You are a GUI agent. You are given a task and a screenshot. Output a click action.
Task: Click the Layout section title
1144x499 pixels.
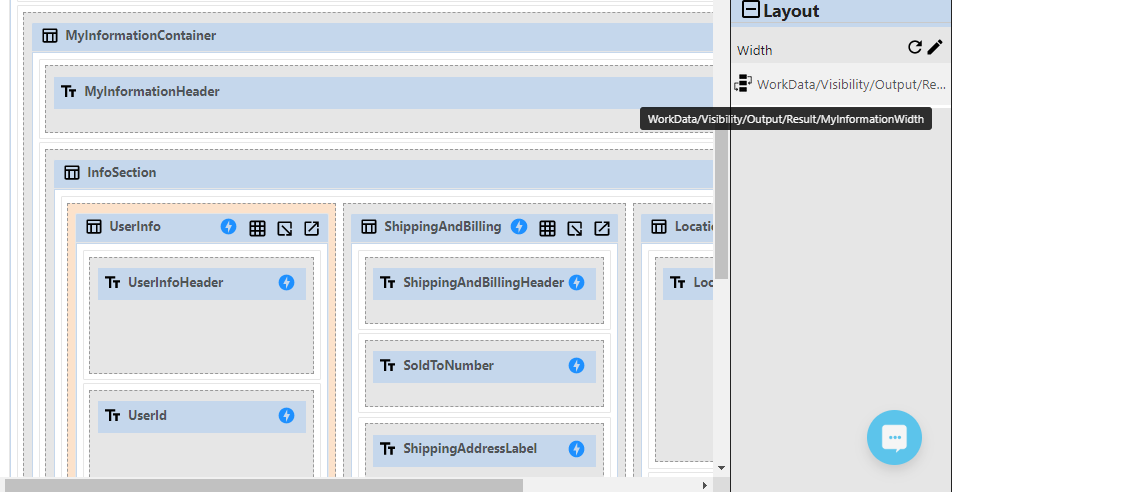click(x=791, y=10)
